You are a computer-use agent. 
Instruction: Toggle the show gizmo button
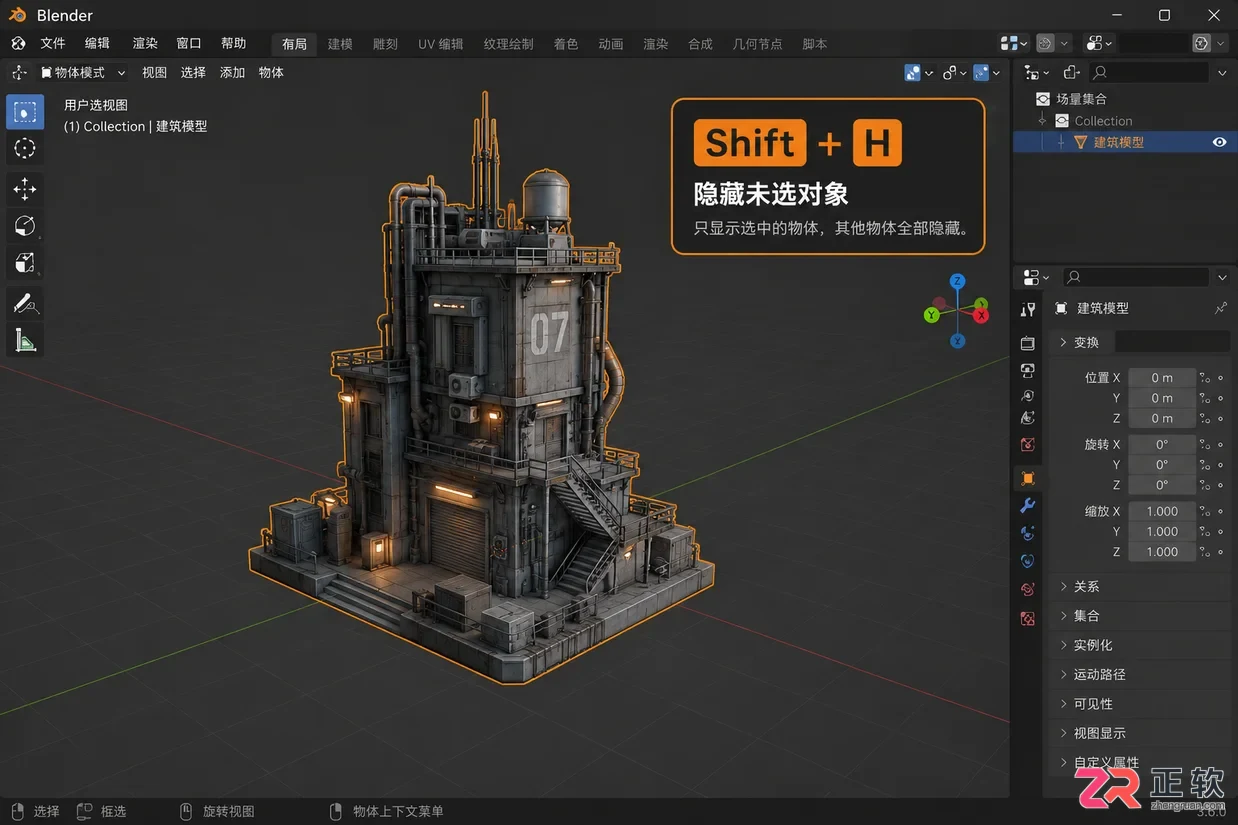pos(950,72)
